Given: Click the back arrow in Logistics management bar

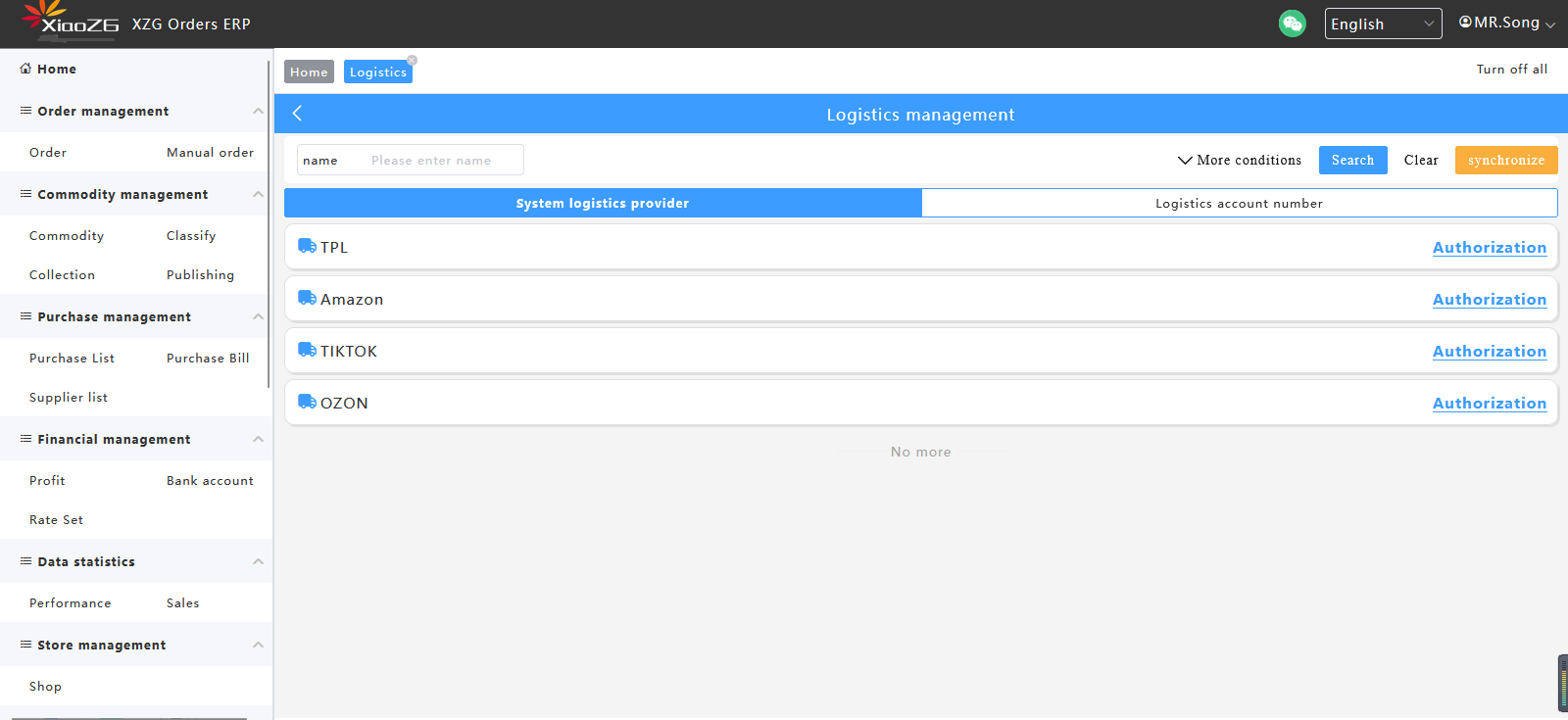Looking at the screenshot, I should (x=297, y=114).
